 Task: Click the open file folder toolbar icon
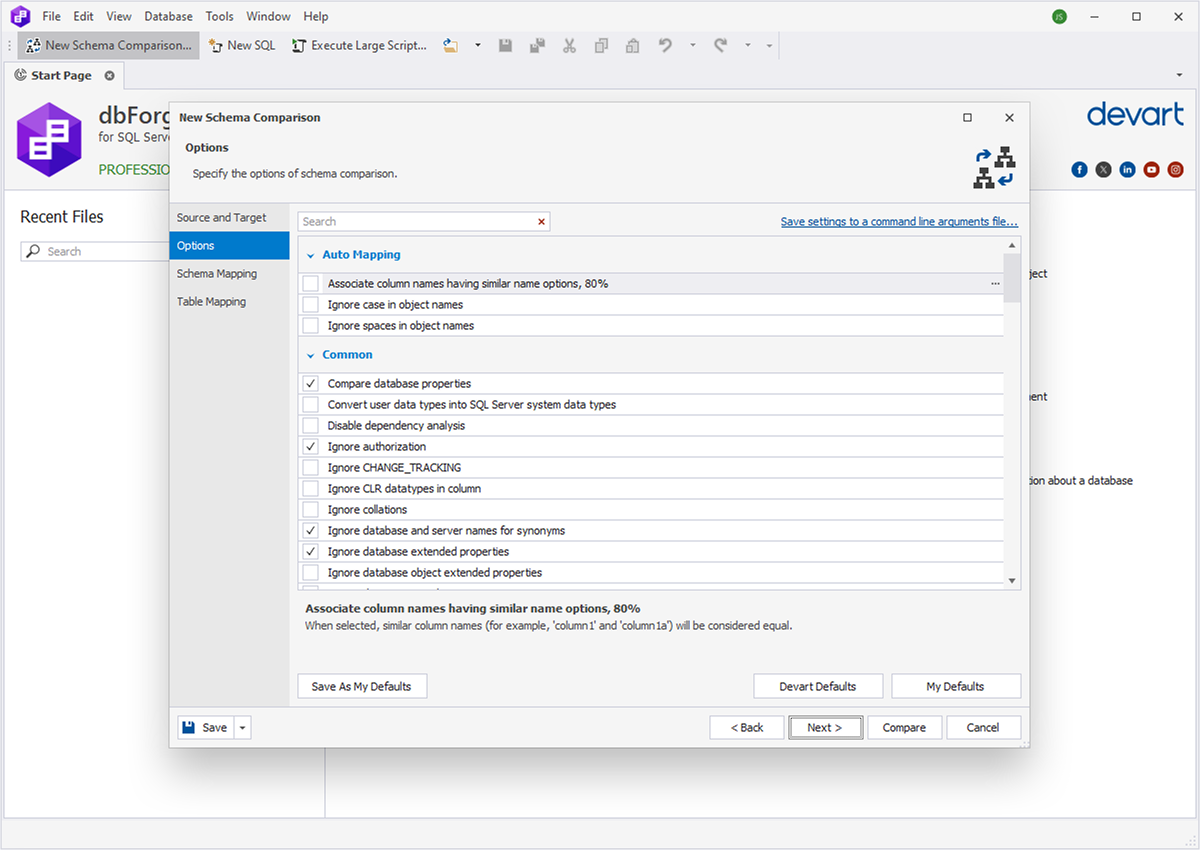pos(451,45)
